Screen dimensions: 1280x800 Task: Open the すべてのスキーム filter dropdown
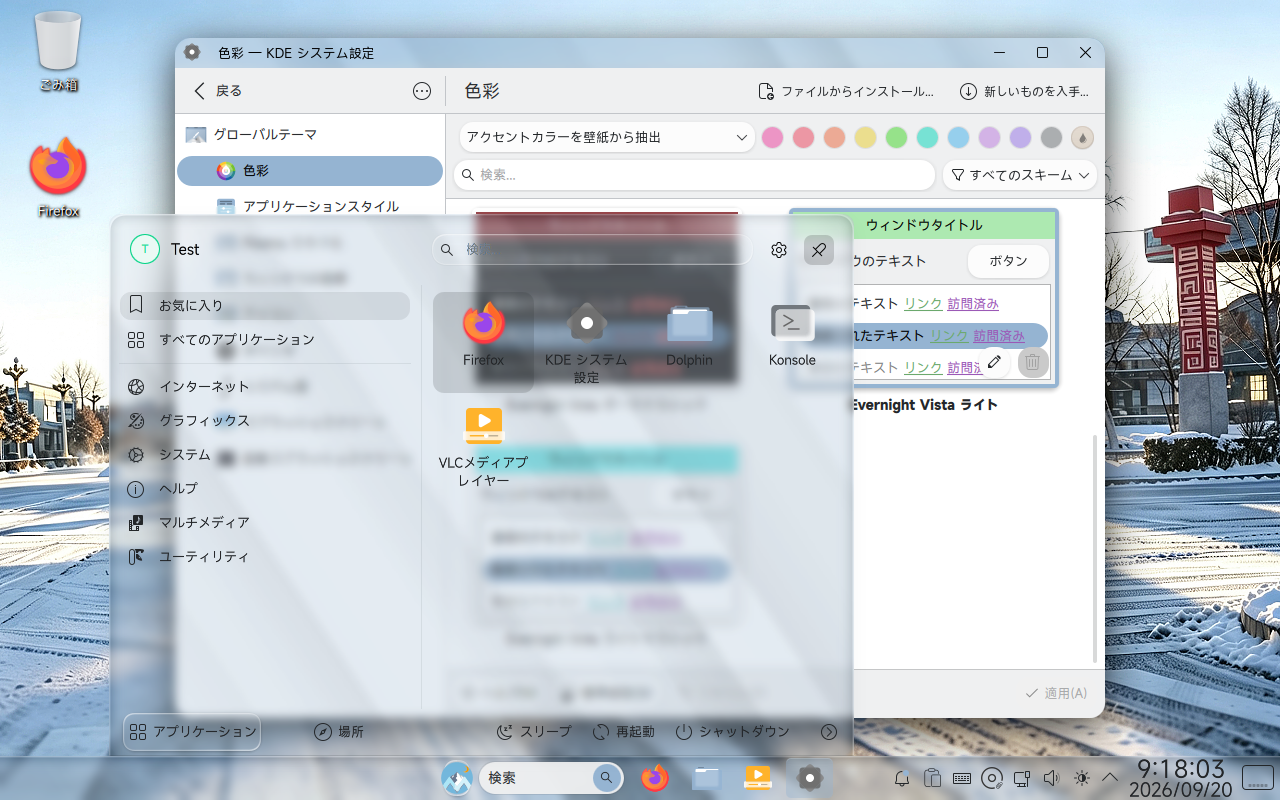click(x=1020, y=175)
